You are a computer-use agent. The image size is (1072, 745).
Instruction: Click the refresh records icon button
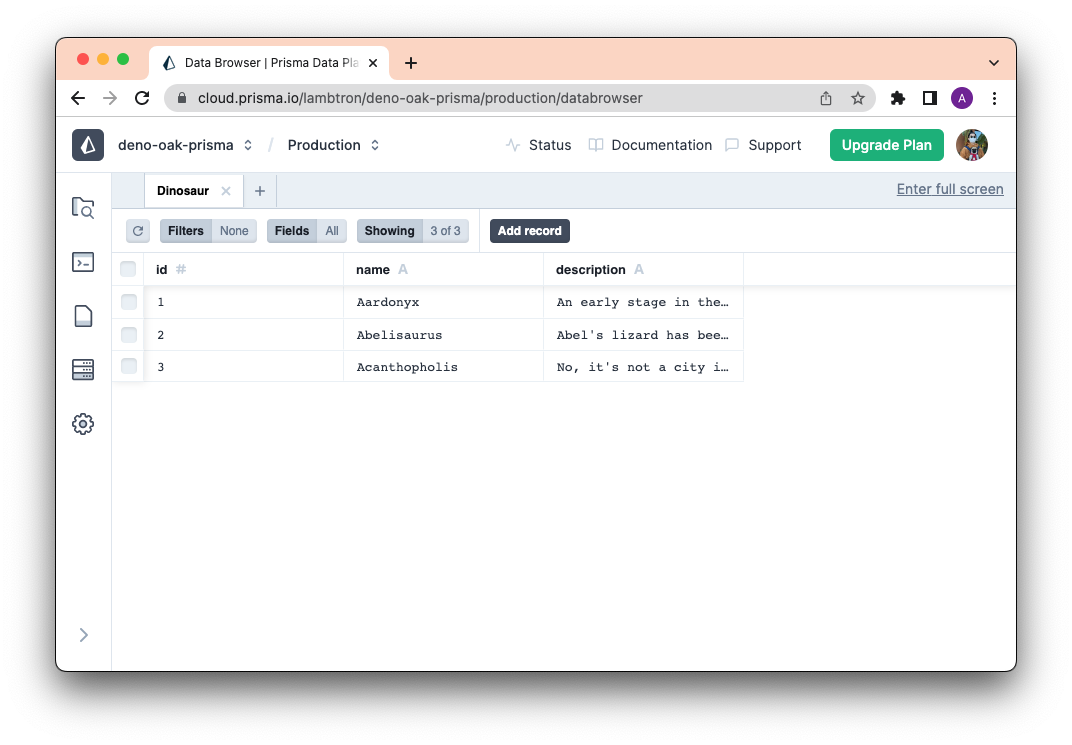(x=138, y=231)
